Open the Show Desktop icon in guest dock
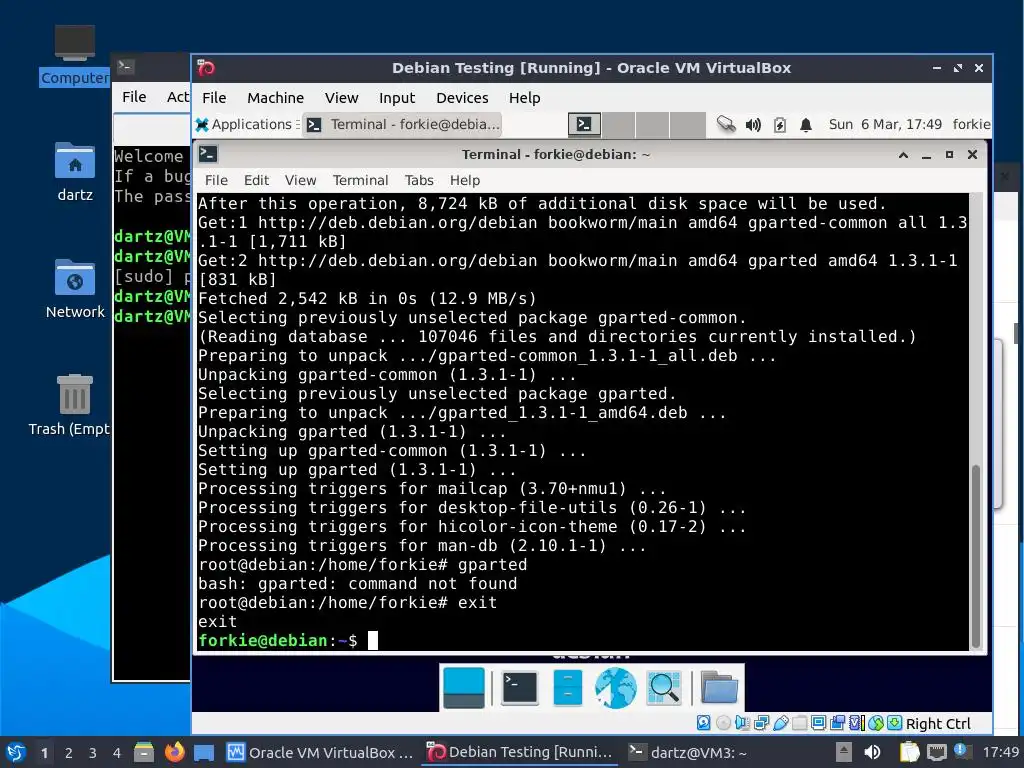This screenshot has height=768, width=1024. click(464, 688)
